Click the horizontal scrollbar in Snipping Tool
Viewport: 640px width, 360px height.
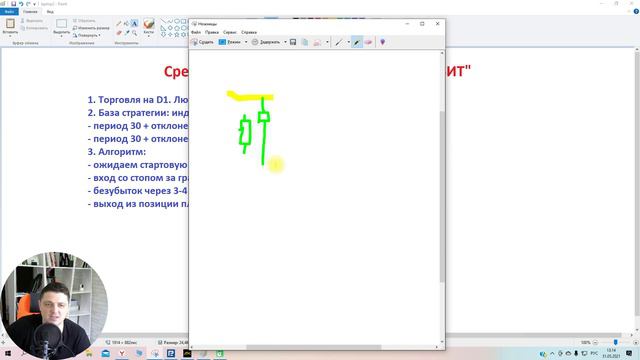point(314,347)
